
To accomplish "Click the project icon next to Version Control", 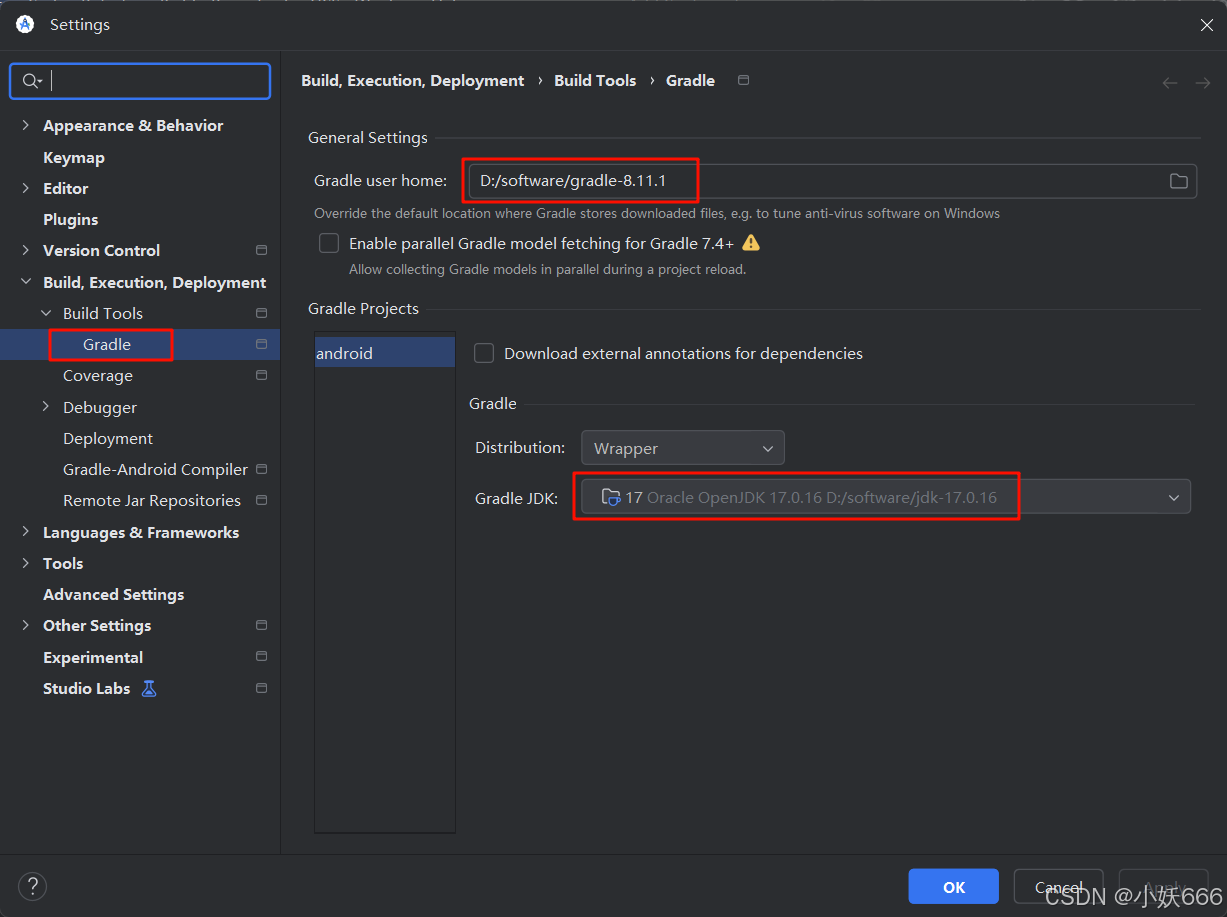I will (x=261, y=250).
